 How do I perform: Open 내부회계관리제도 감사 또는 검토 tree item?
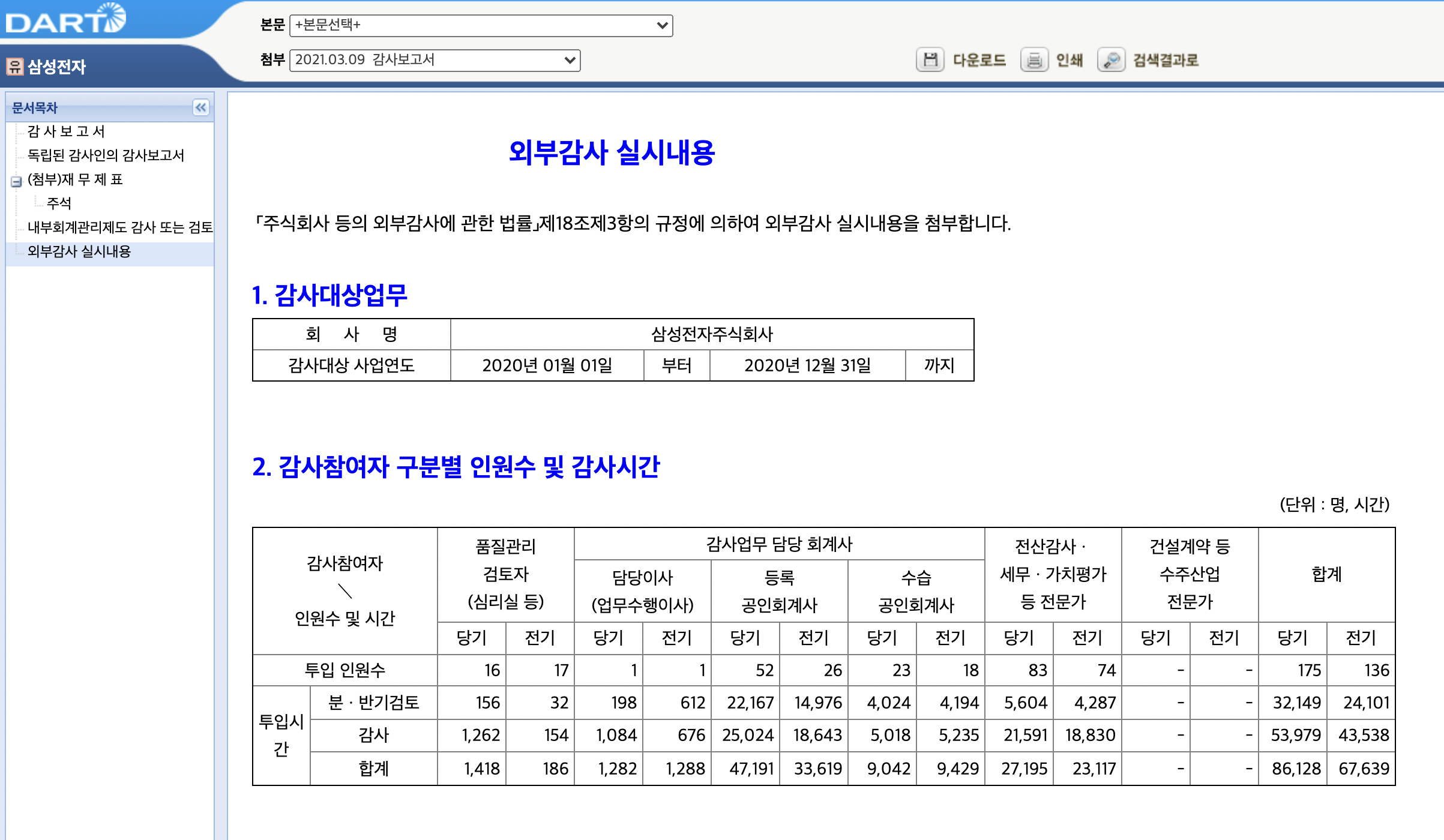(x=120, y=227)
